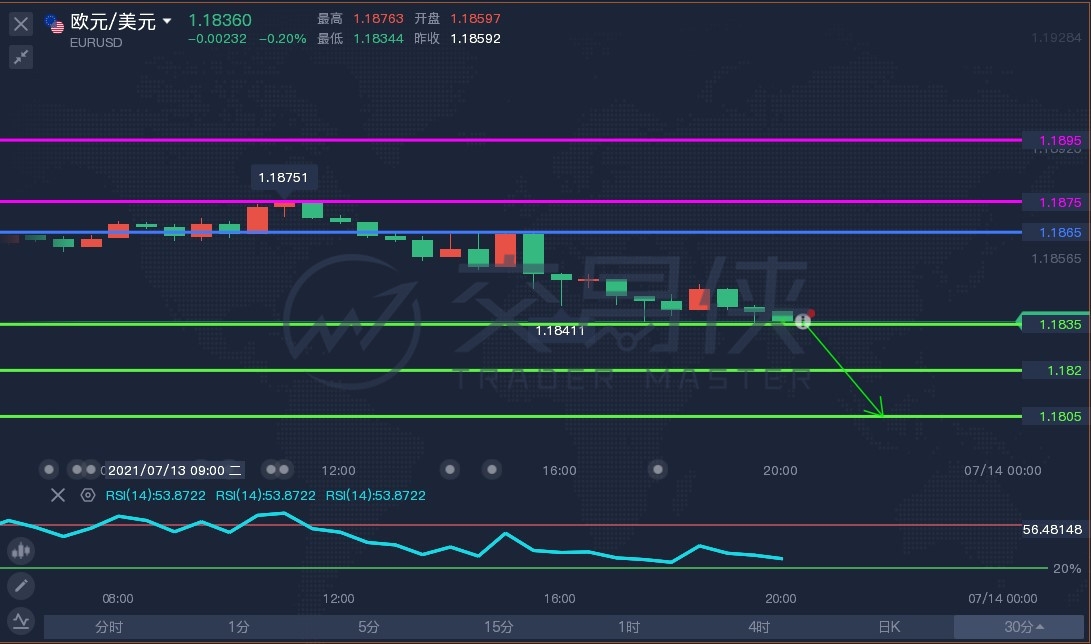Viewport: 1091px width, 644px height.
Task: Click the RSI 20% level label
Action: click(1067, 568)
